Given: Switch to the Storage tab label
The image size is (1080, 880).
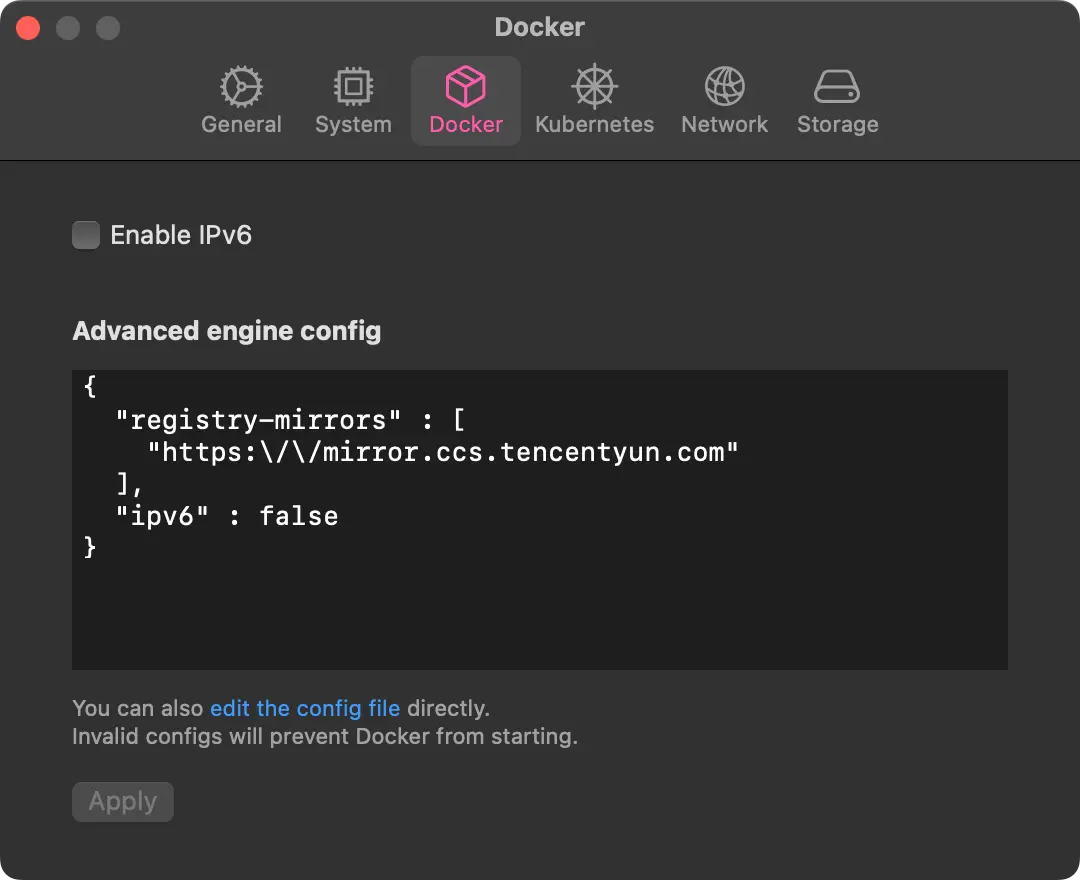Looking at the screenshot, I should click(837, 125).
